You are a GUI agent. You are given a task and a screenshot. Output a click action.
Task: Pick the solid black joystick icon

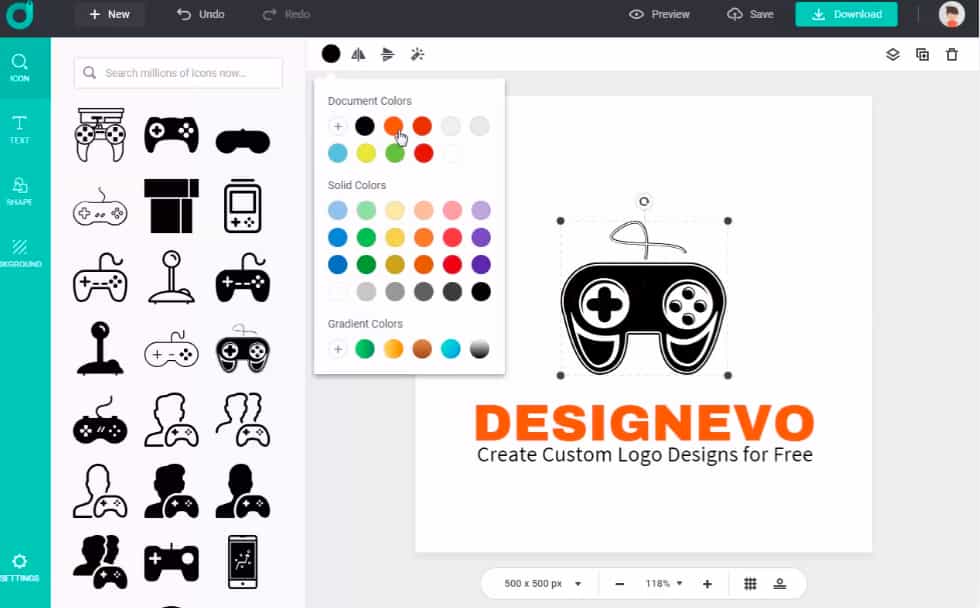pyautogui.click(x=100, y=348)
